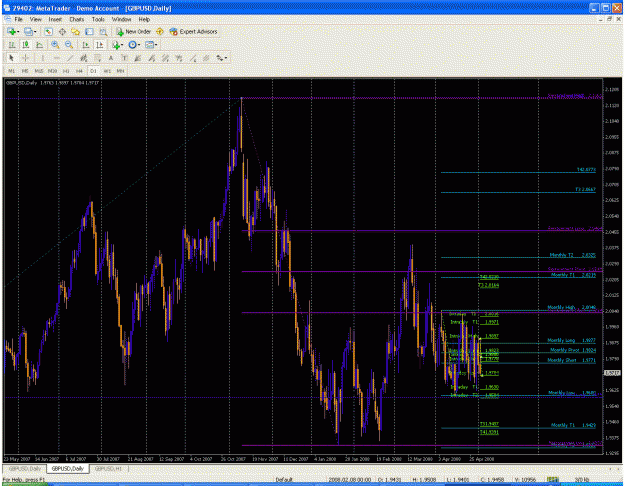Select the active GBPUSD,Daily tab

[67, 469]
